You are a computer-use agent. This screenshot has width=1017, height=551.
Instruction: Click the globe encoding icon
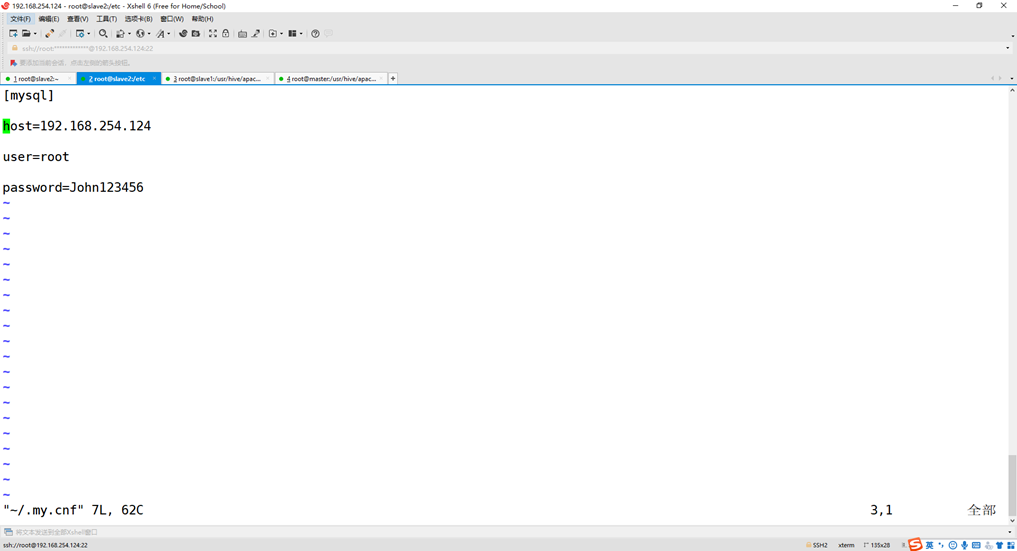(x=140, y=34)
